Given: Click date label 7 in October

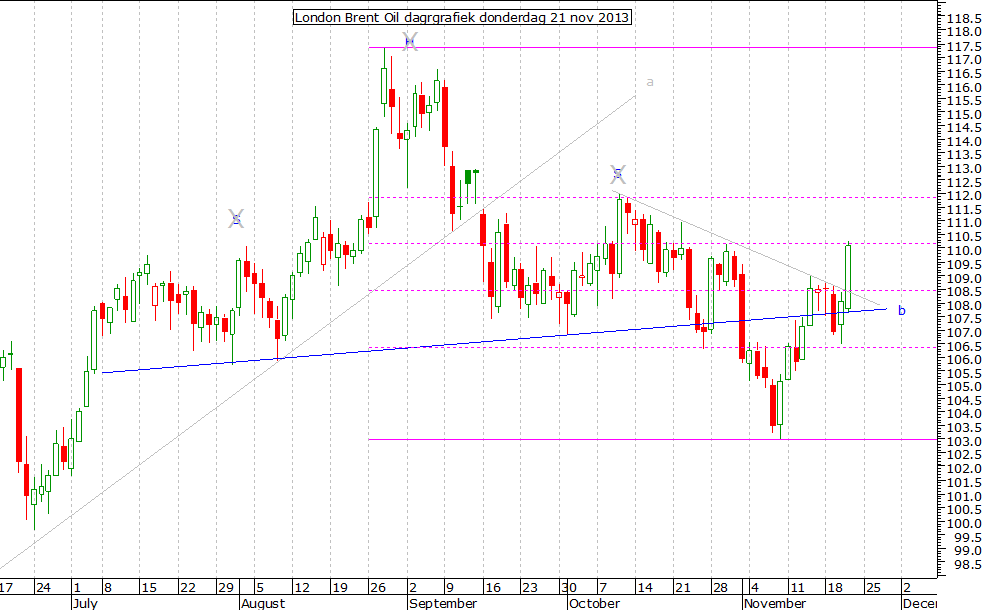Looking at the screenshot, I should [x=603, y=588].
